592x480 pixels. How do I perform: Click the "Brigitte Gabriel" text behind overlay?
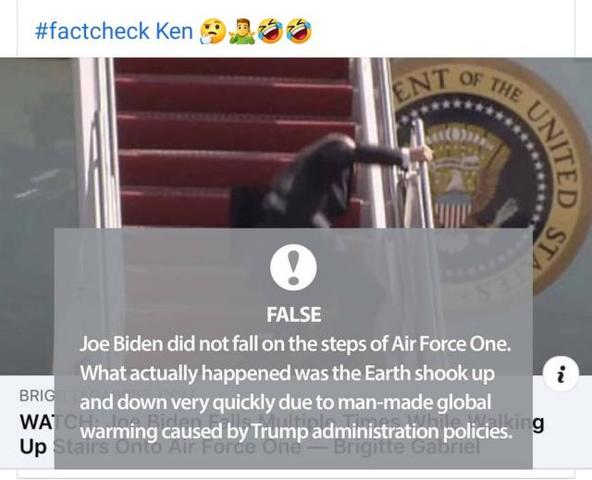point(407,448)
